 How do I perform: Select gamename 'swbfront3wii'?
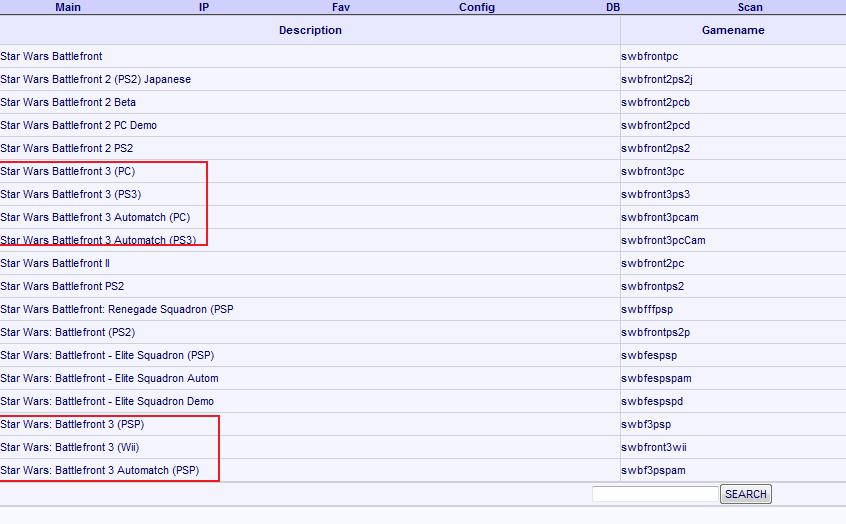[x=654, y=447]
